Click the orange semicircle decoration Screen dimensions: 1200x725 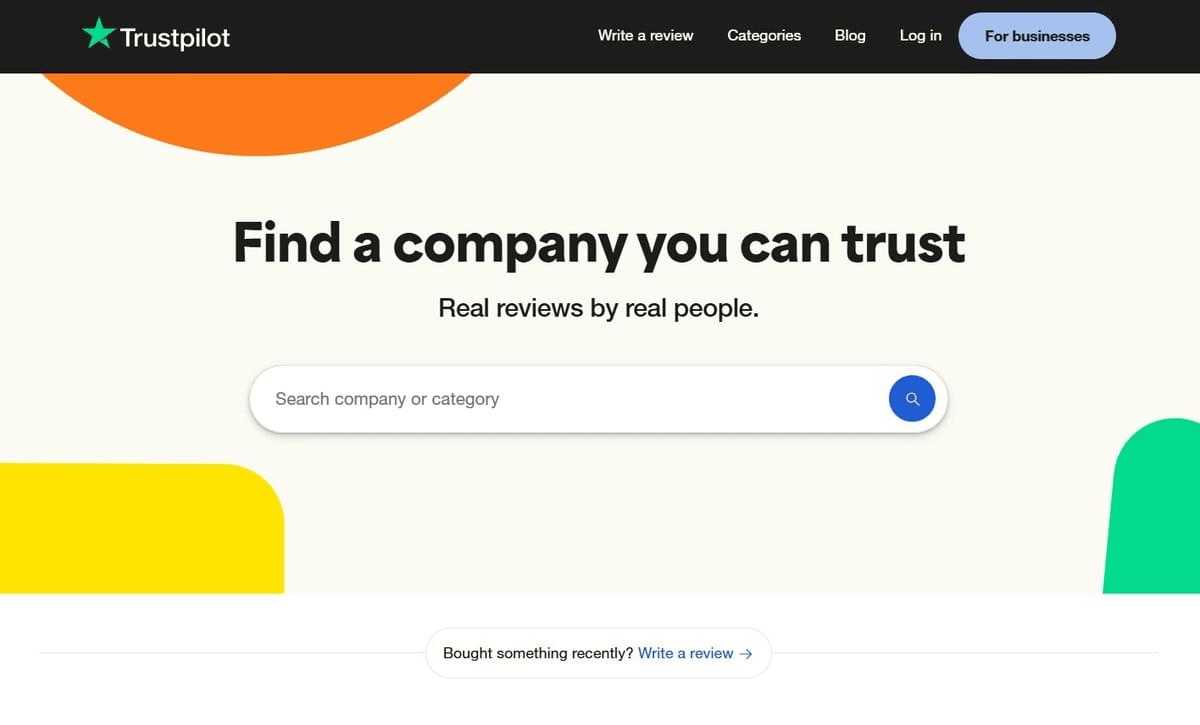tap(260, 110)
